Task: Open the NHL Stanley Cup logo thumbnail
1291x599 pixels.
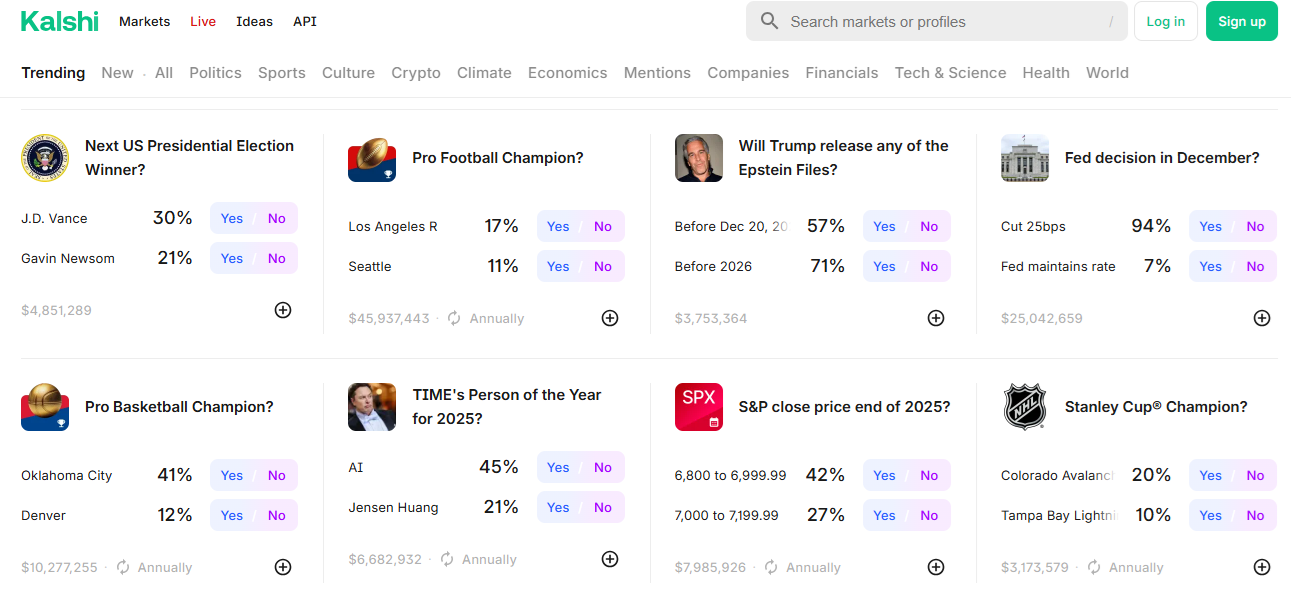Action: (1025, 407)
